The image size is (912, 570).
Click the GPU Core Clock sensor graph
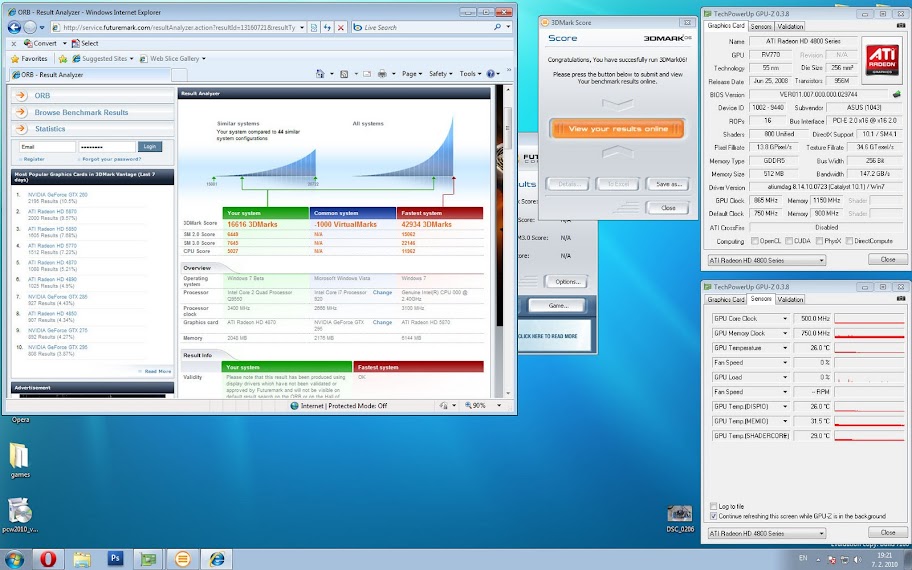coord(869,319)
